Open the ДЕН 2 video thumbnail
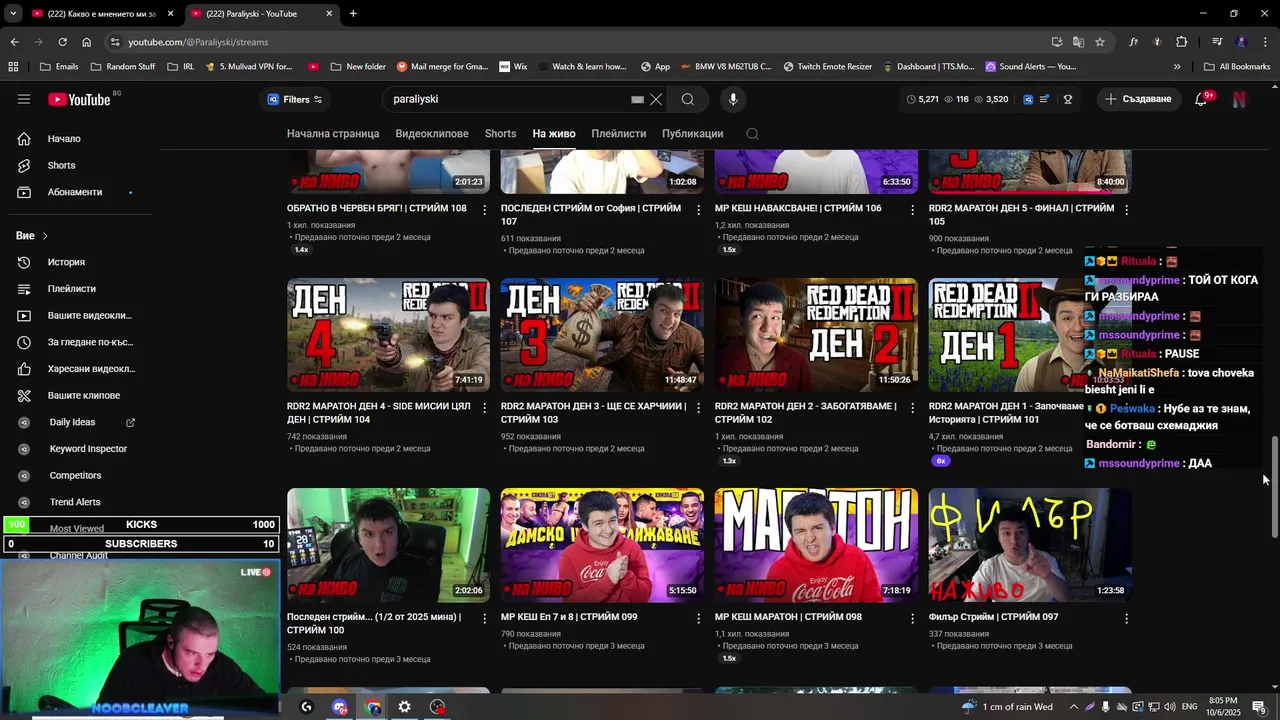The image size is (1280, 720). coord(816,335)
